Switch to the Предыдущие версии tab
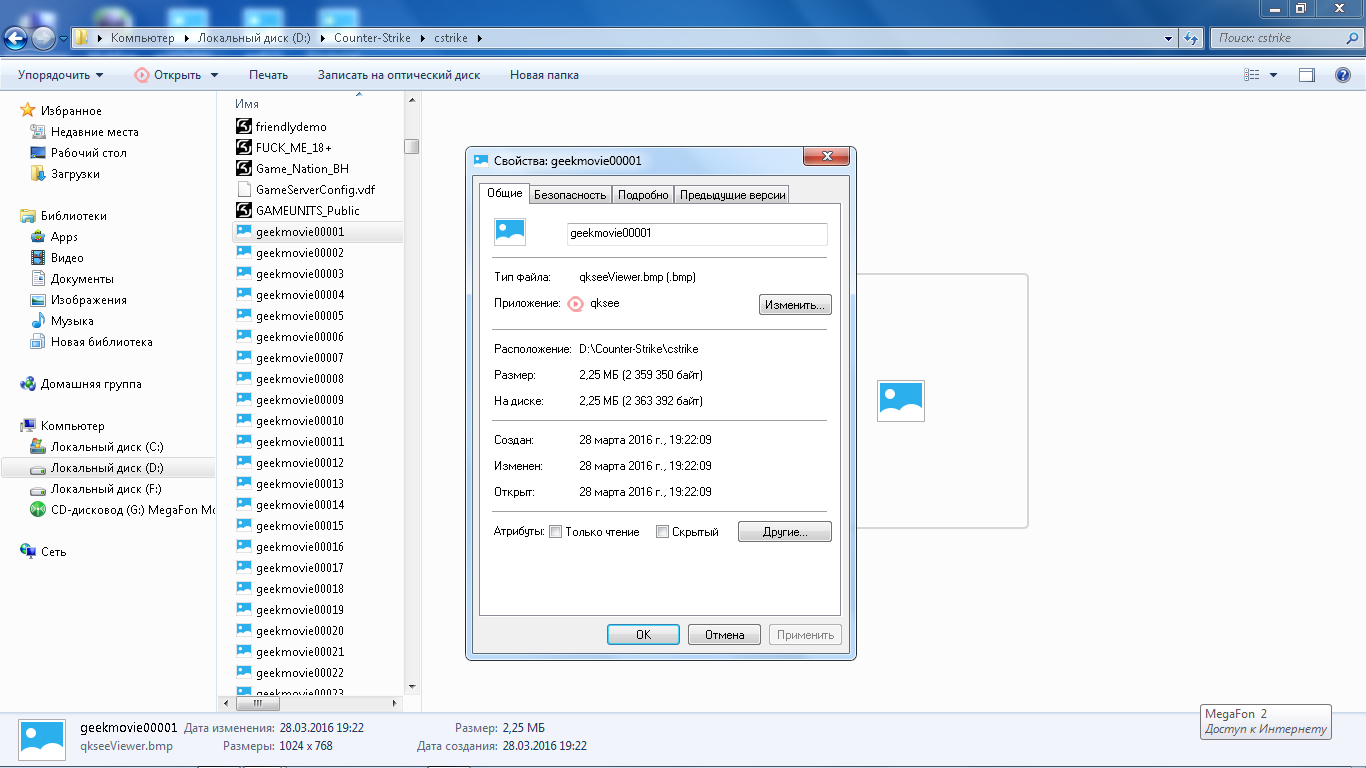 pos(732,195)
